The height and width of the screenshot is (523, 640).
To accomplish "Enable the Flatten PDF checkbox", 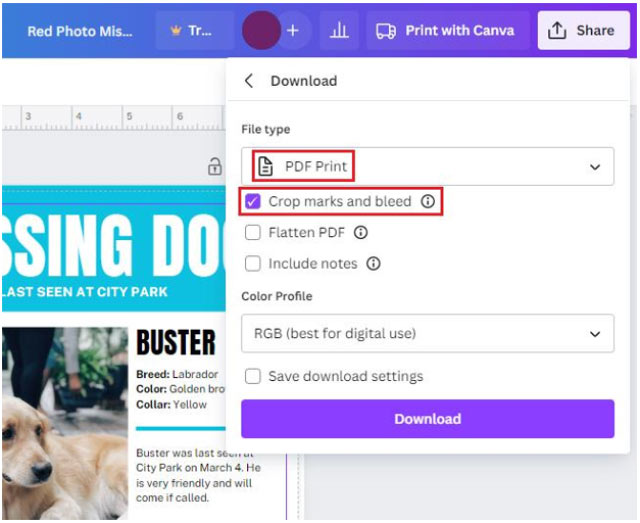I will point(253,233).
